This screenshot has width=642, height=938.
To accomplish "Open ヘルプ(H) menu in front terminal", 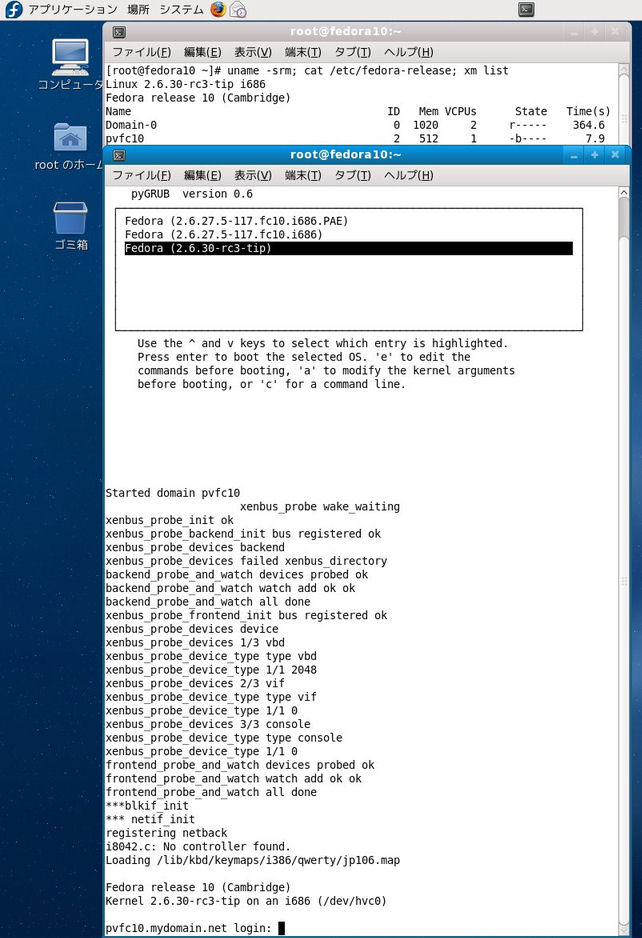I will tap(409, 175).
